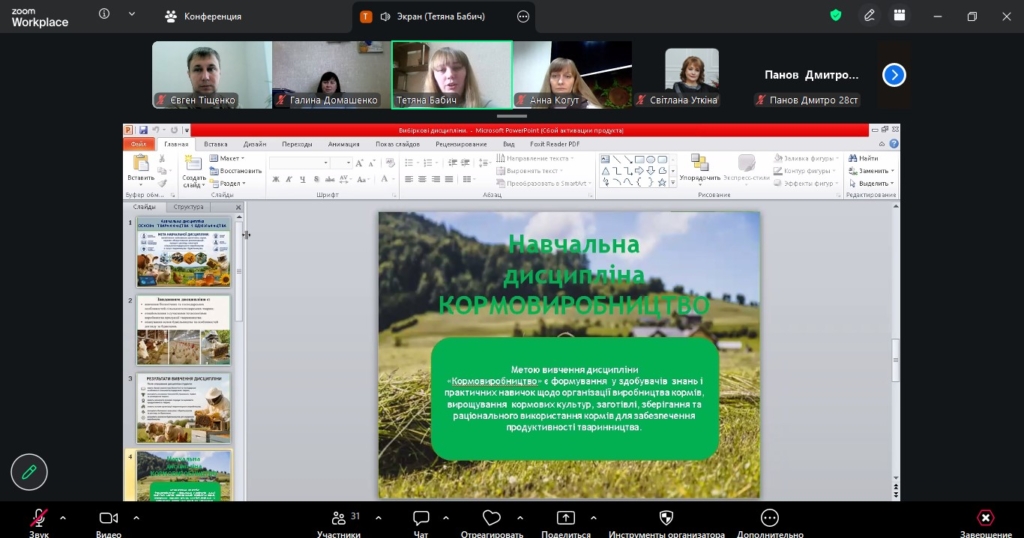Switch to the Конференция tab

(203, 17)
